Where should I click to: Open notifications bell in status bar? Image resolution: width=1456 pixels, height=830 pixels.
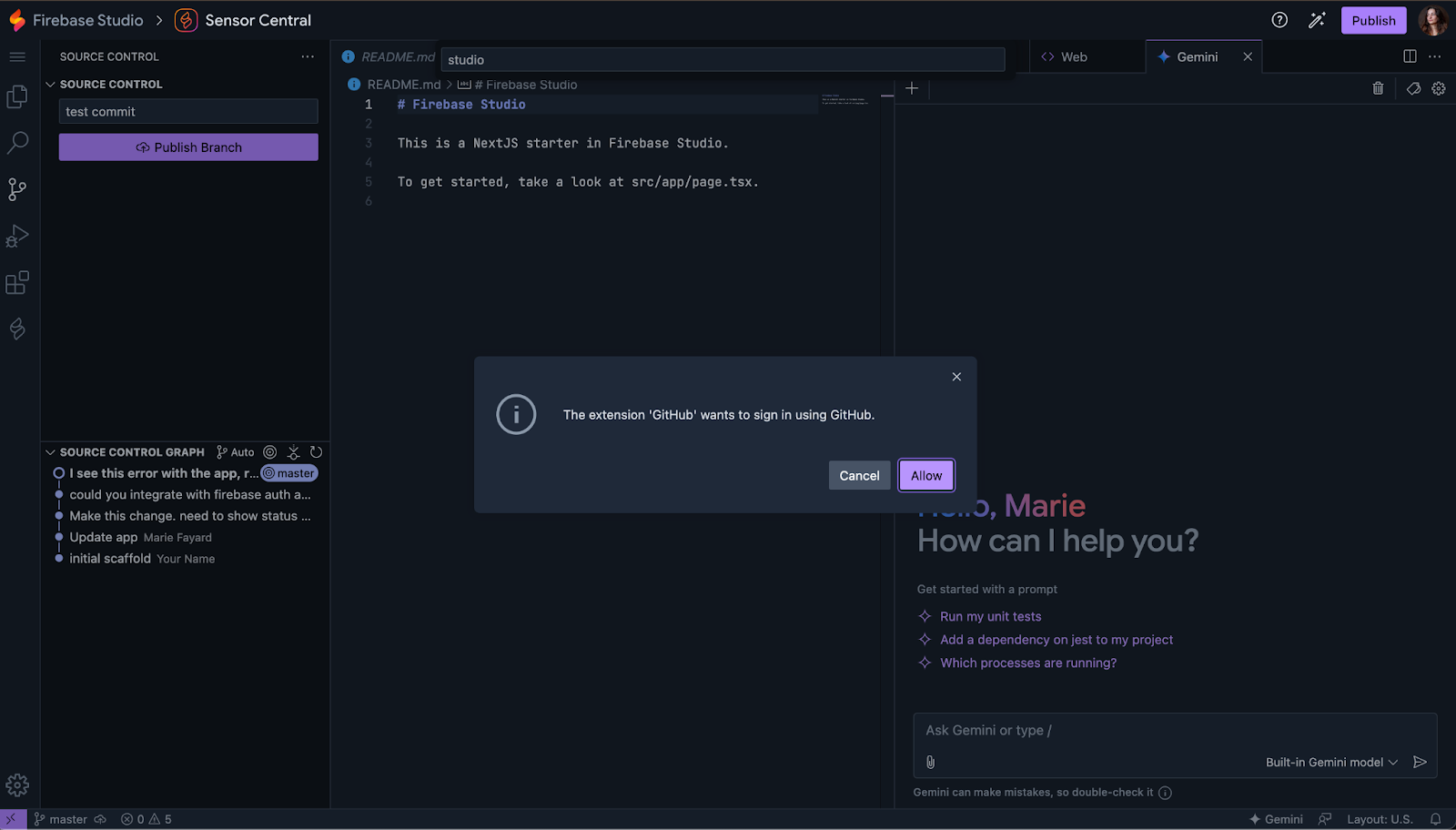[1436, 819]
